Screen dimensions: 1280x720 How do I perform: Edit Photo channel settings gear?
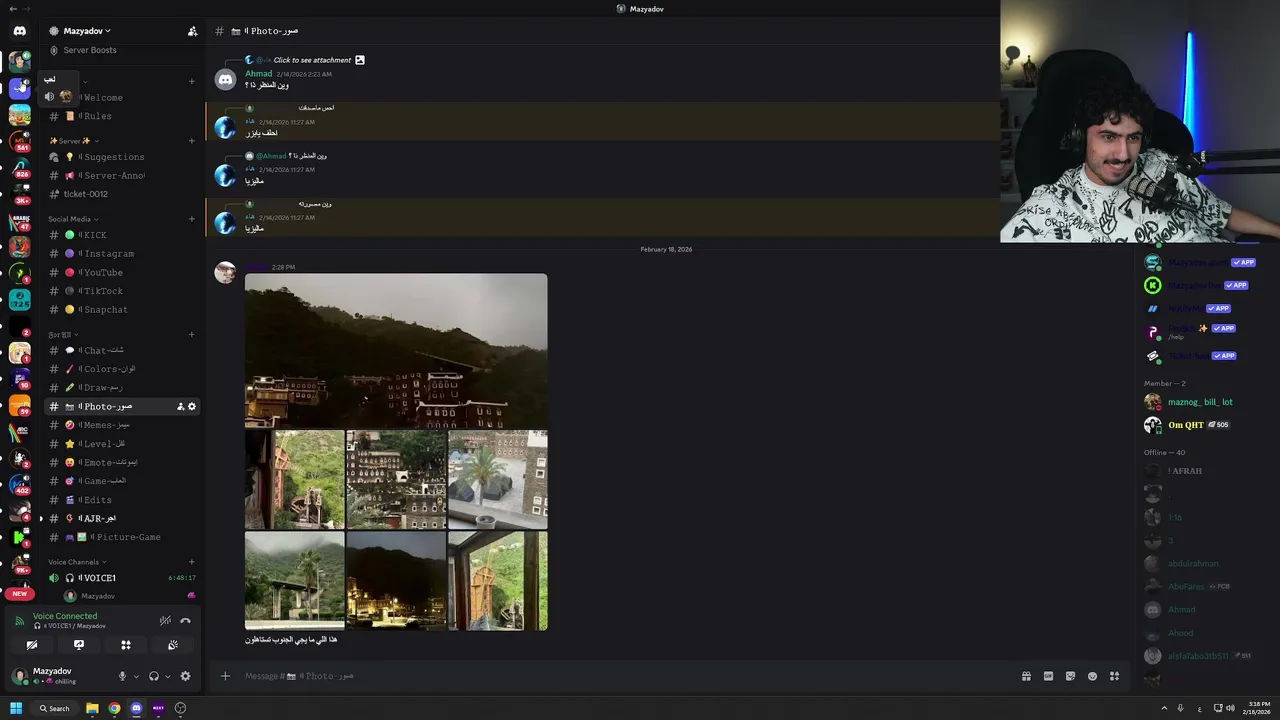click(192, 407)
